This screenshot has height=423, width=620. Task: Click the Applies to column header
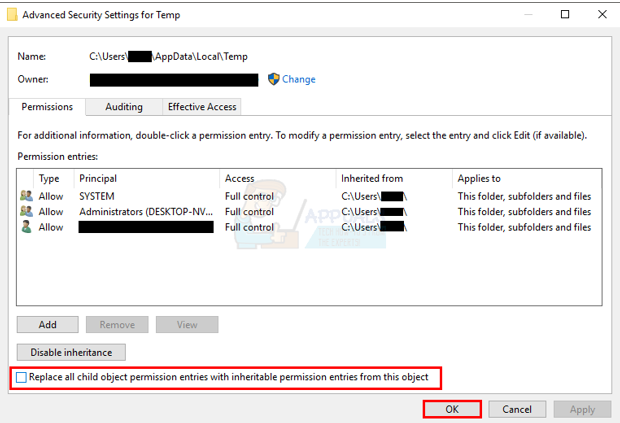click(x=525, y=178)
